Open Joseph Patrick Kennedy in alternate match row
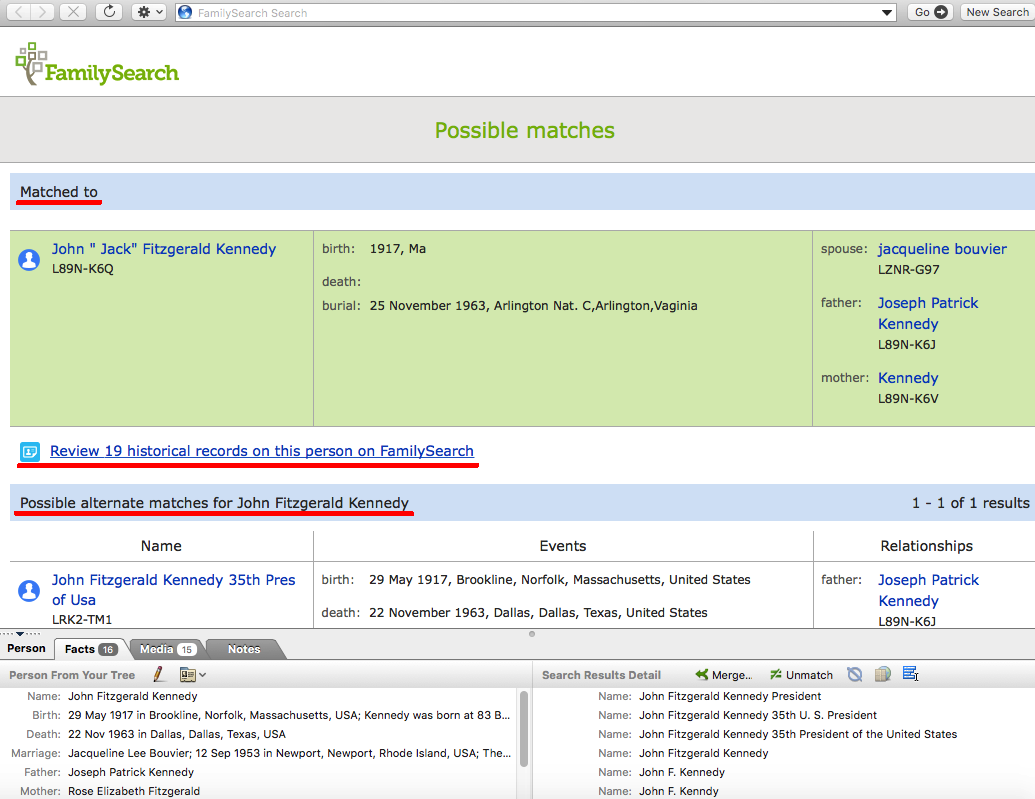Viewport: 1035px width, 799px height. (928, 590)
